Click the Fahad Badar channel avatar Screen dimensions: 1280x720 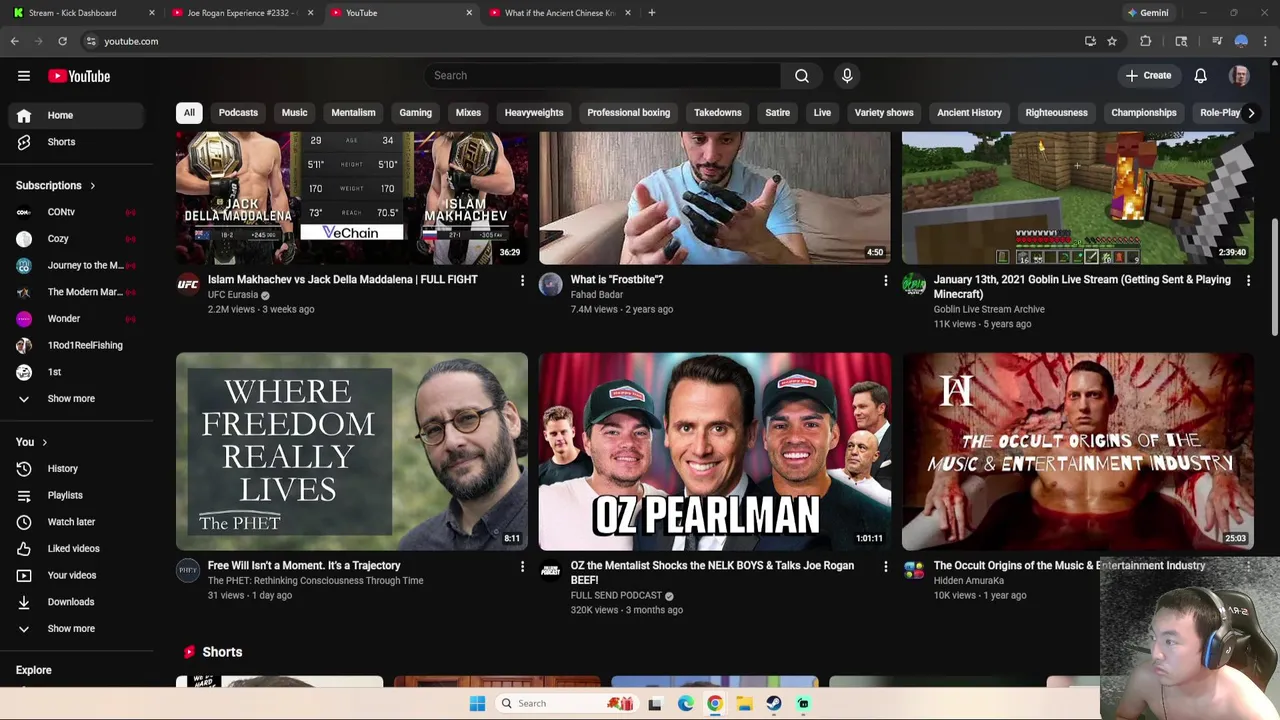(x=551, y=285)
